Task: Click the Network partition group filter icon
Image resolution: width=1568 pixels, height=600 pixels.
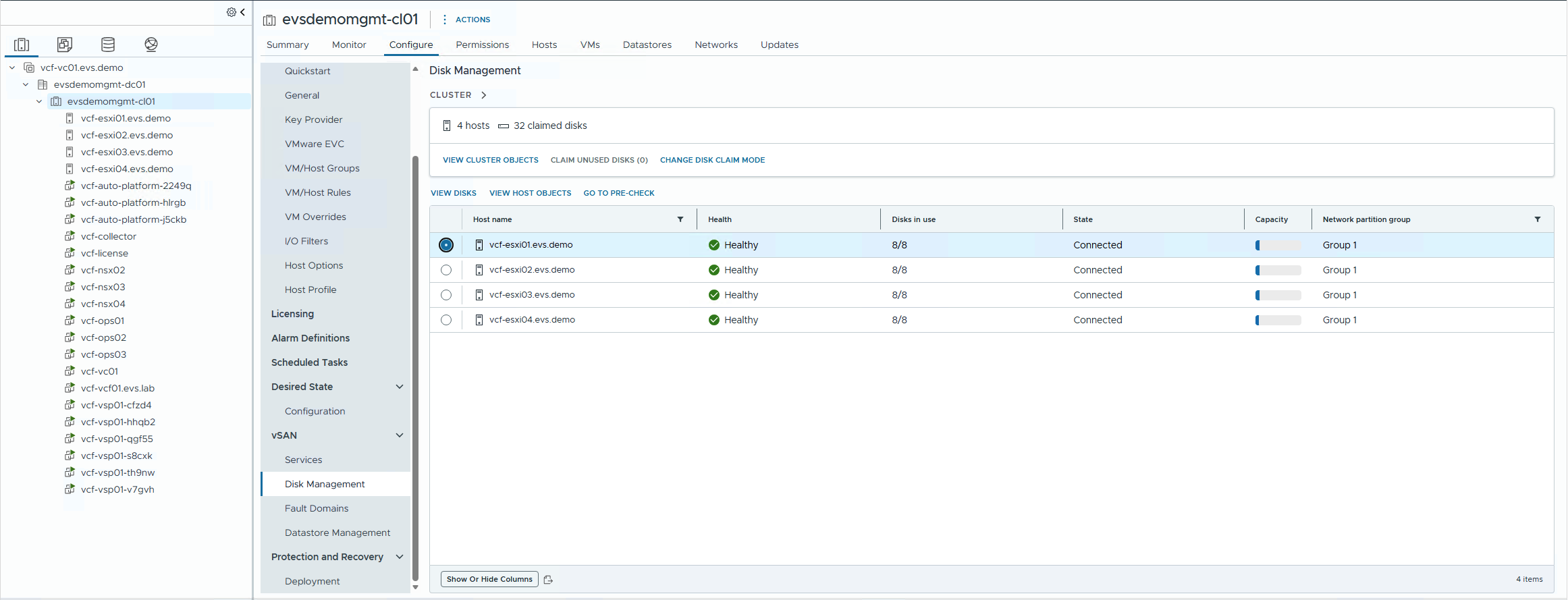Action: tap(1538, 219)
